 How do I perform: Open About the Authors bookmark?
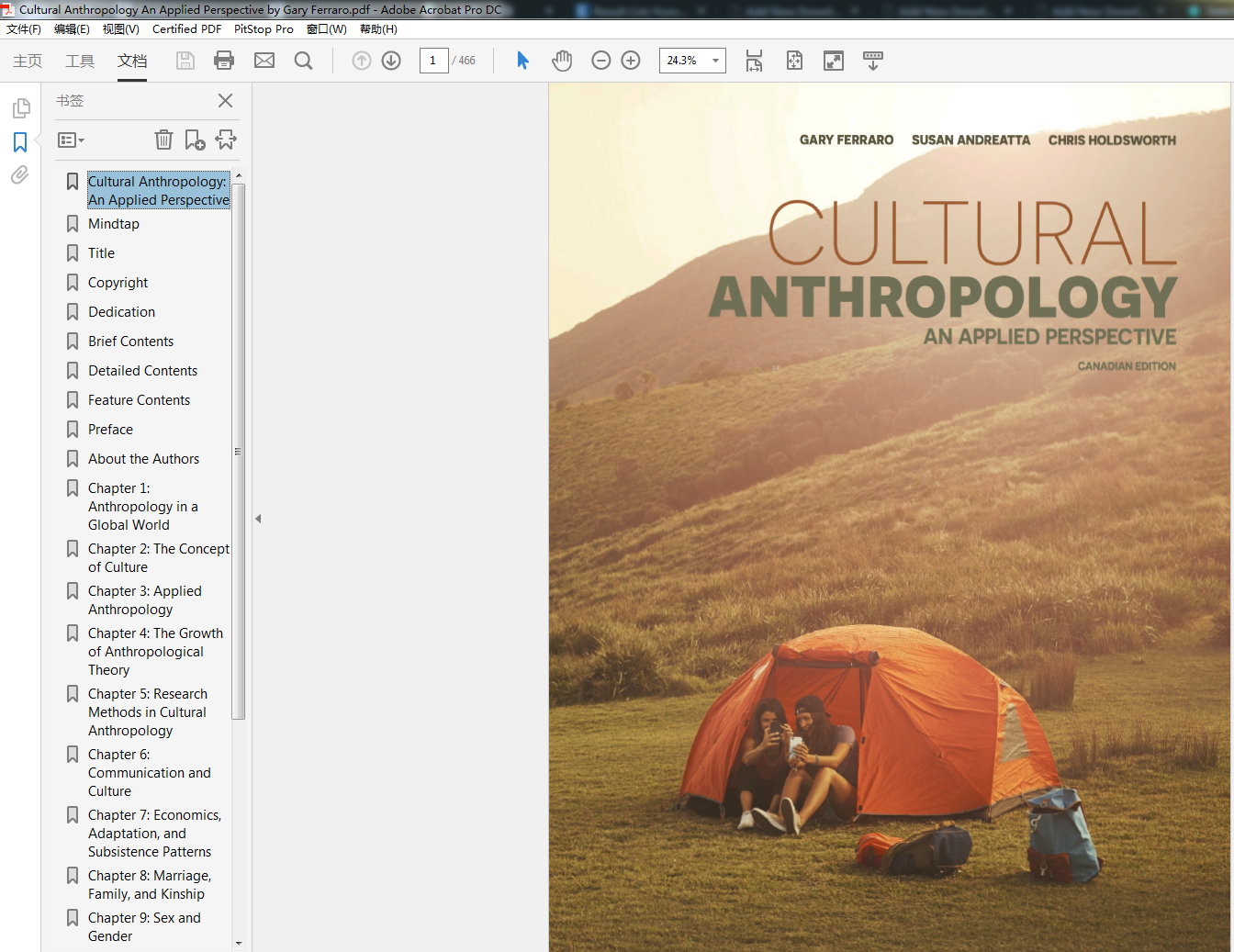click(x=143, y=459)
